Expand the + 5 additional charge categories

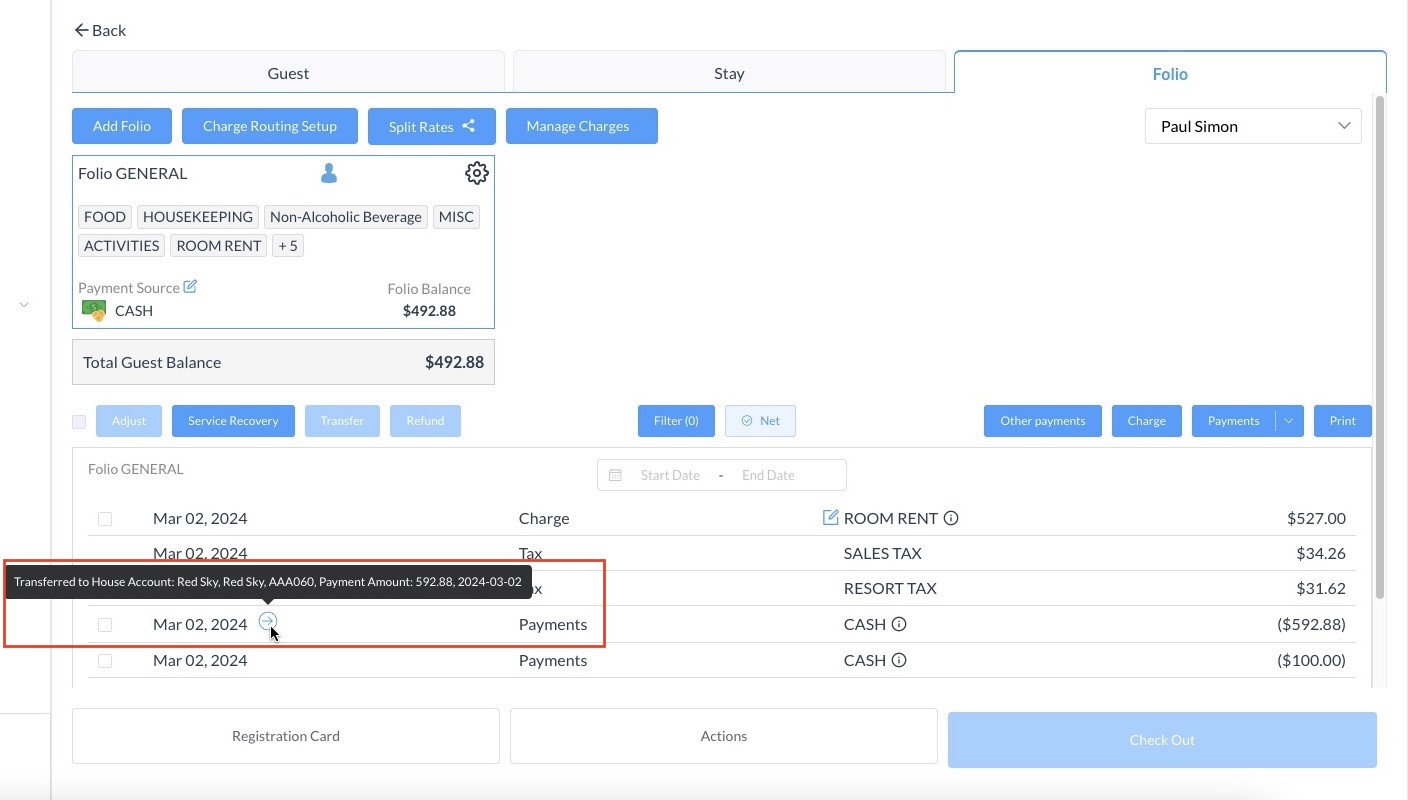coord(288,246)
